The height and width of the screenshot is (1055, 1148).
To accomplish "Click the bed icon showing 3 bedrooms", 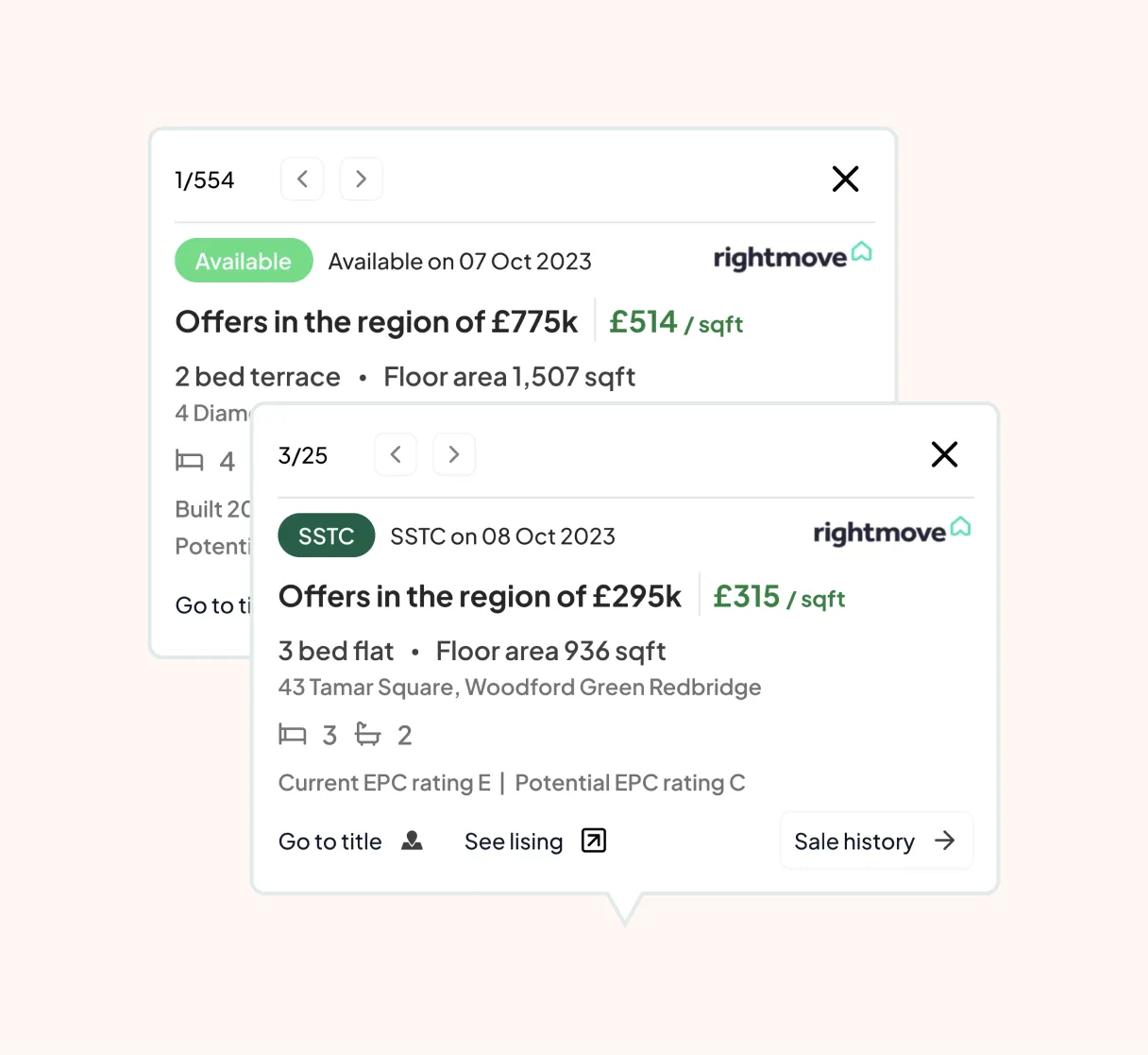I will [294, 735].
